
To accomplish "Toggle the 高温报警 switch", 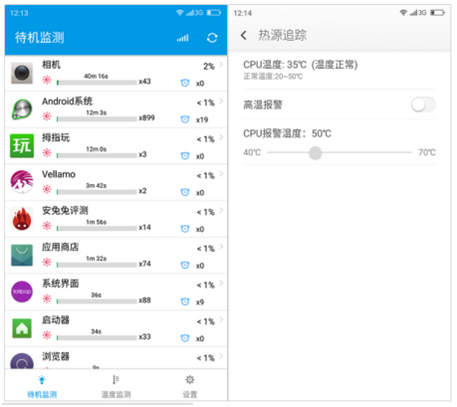I will click(x=423, y=105).
